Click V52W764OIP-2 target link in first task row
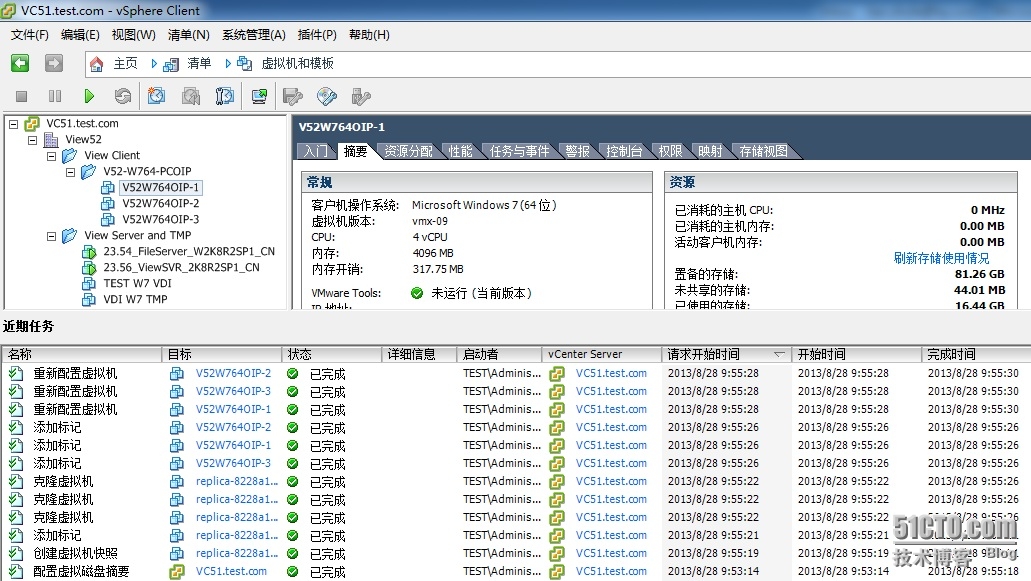The height and width of the screenshot is (581, 1031). click(233, 373)
